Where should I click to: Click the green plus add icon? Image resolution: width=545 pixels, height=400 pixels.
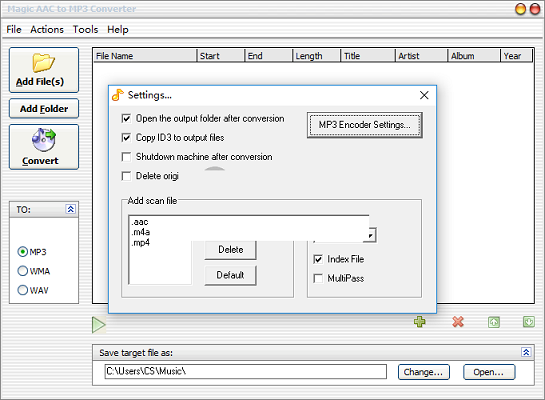tap(420, 322)
